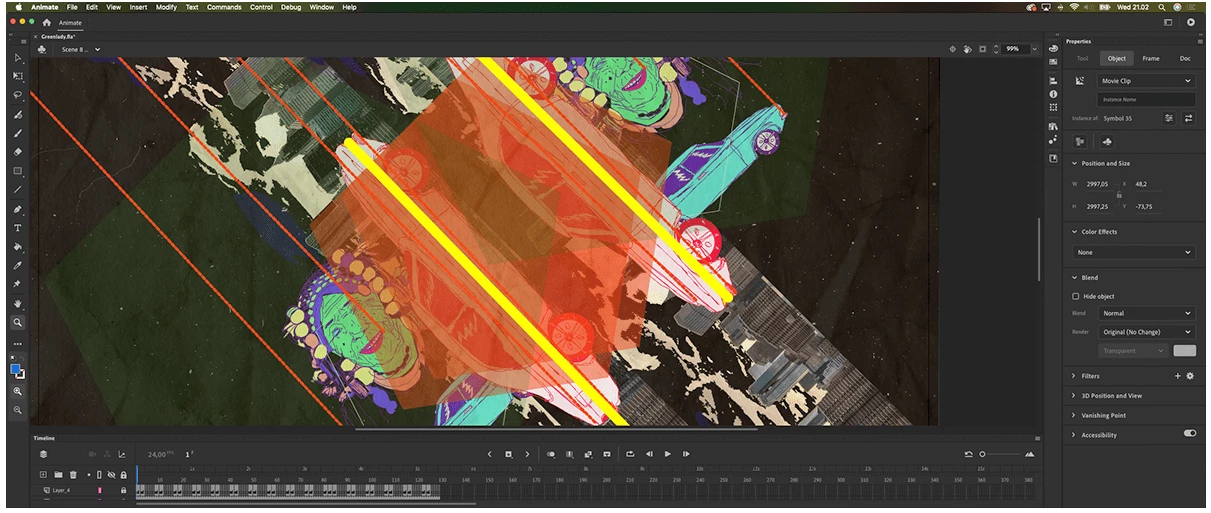Switch to the Doc properties tab
The width and height of the screenshot is (1211, 513).
point(1185,59)
